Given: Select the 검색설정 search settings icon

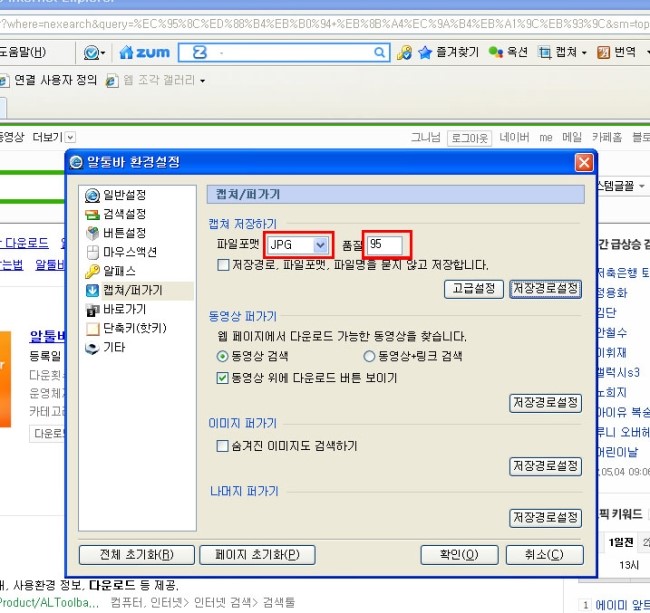Looking at the screenshot, I should pos(93,215).
